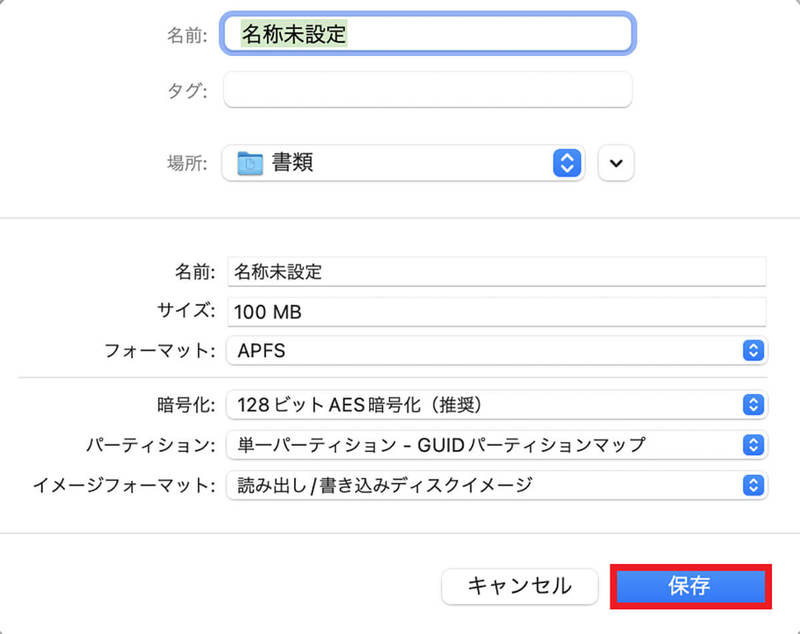Viewport: 800px width, 634px height.
Task: Open the 場所 location popup showing 書類
Action: [x=403, y=163]
